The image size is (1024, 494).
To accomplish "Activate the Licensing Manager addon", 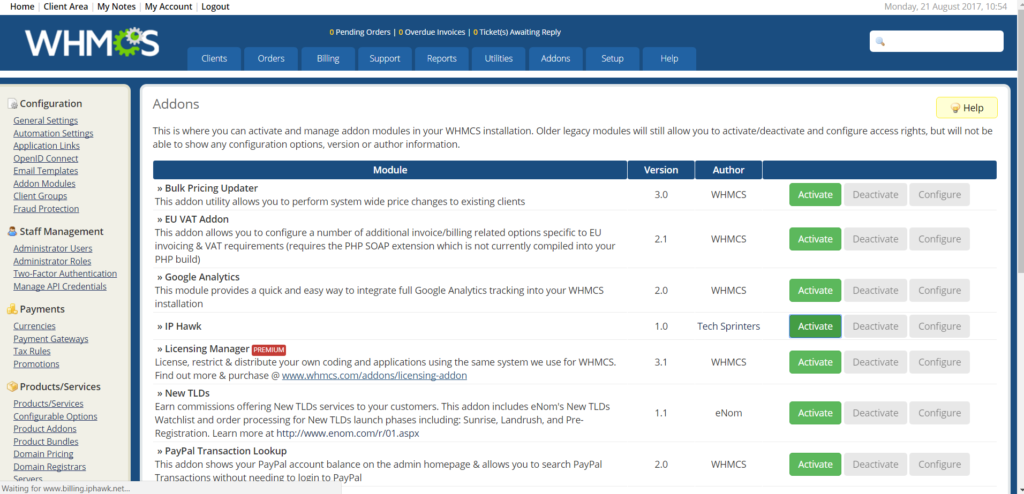I will click(x=815, y=362).
